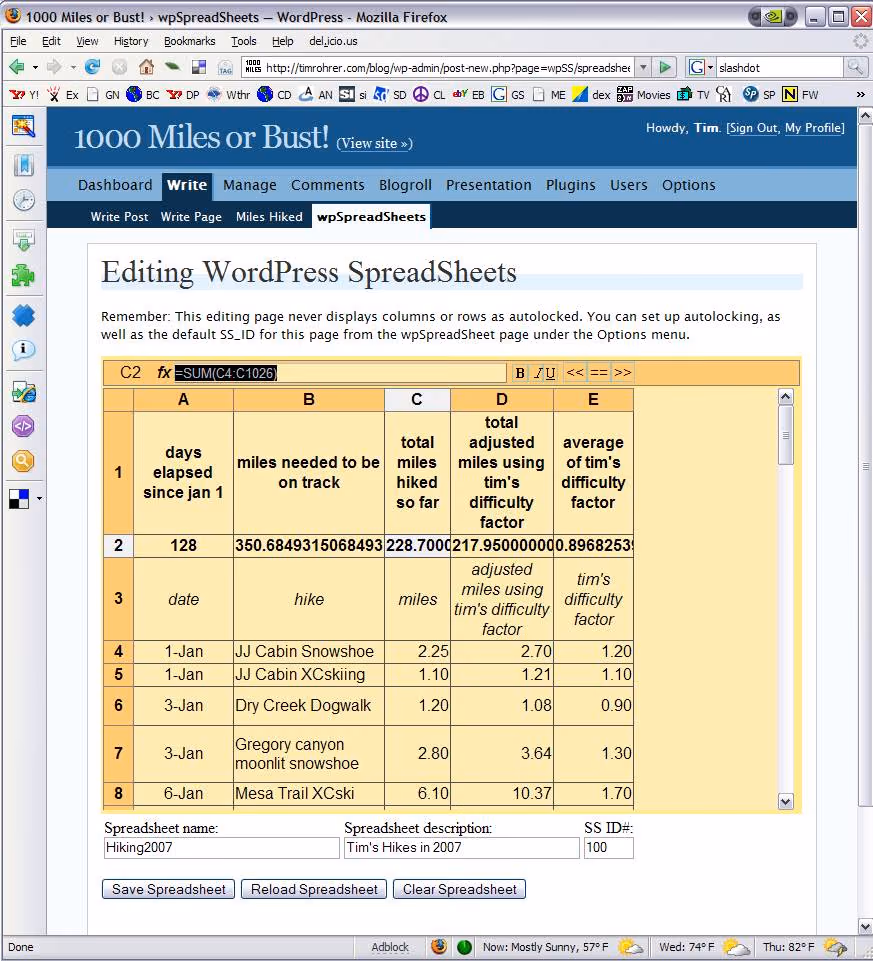Go to the Home page icon

coord(146,67)
